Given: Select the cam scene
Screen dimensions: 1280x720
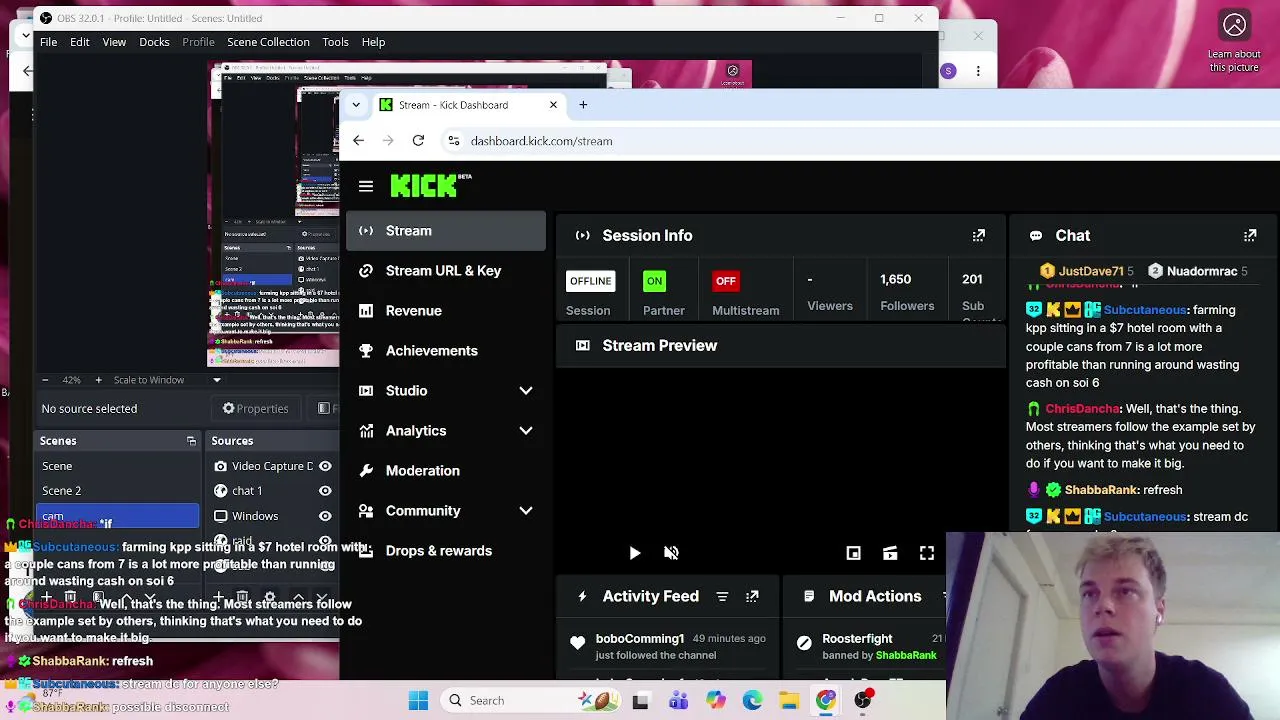Looking at the screenshot, I should point(118,516).
